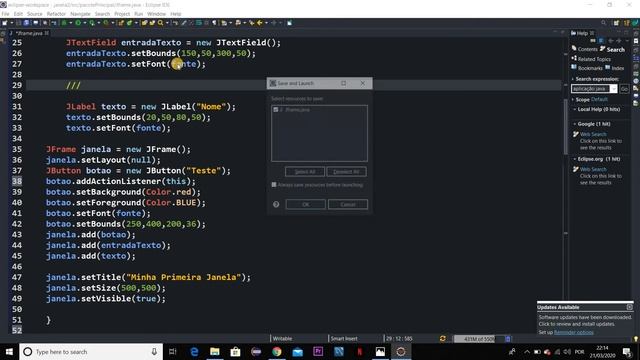The image size is (640, 360).
Task: Click the New Java Class icon
Action: 129,23
